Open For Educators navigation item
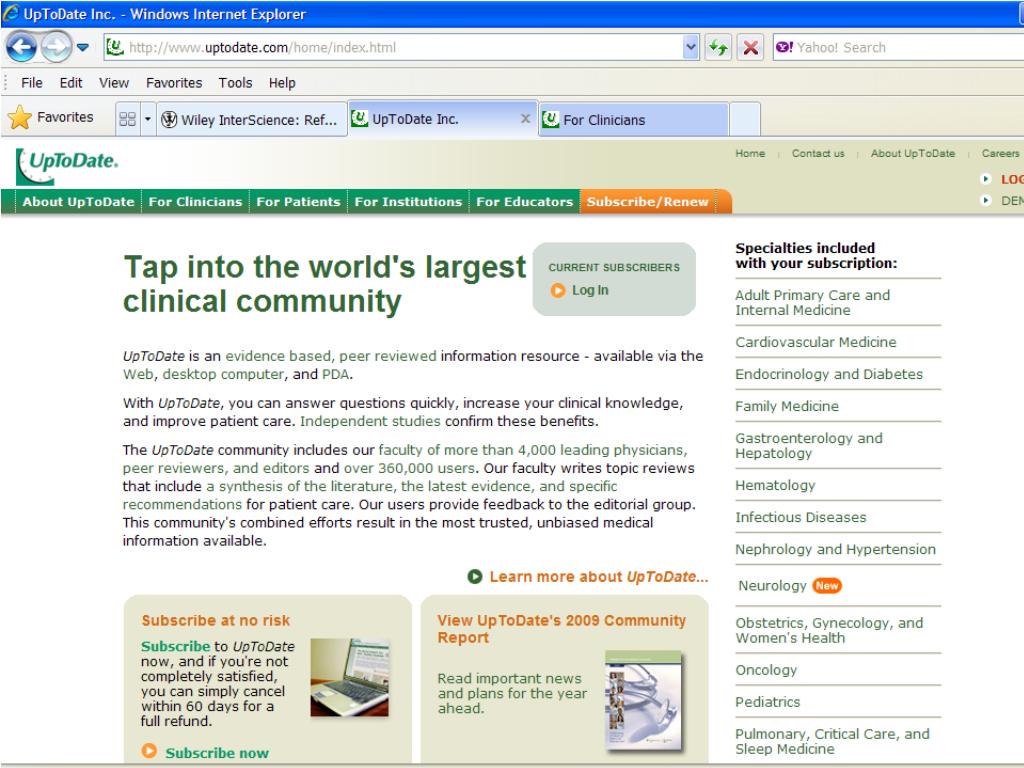The width and height of the screenshot is (1024, 768). point(524,202)
